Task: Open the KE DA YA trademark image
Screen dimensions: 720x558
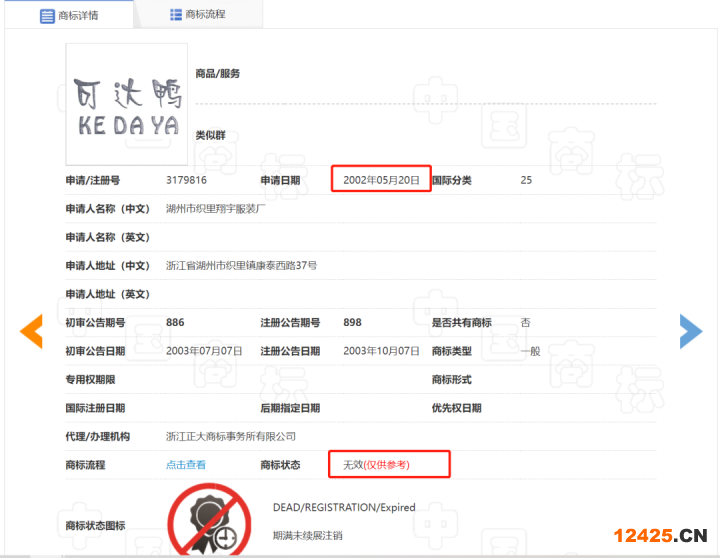Action: [127, 104]
